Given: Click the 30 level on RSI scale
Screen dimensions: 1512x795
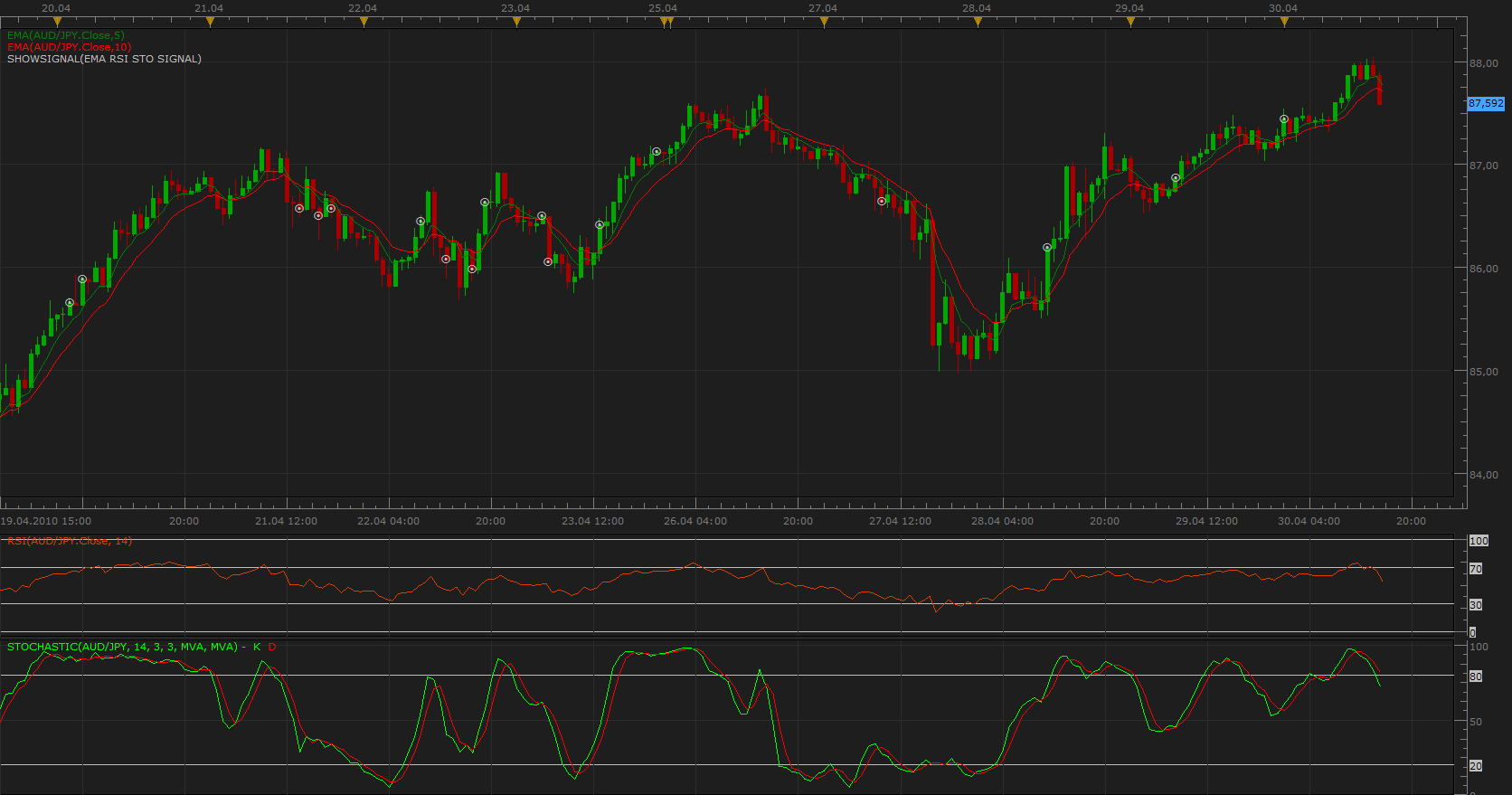Looking at the screenshot, I should (x=1476, y=605).
